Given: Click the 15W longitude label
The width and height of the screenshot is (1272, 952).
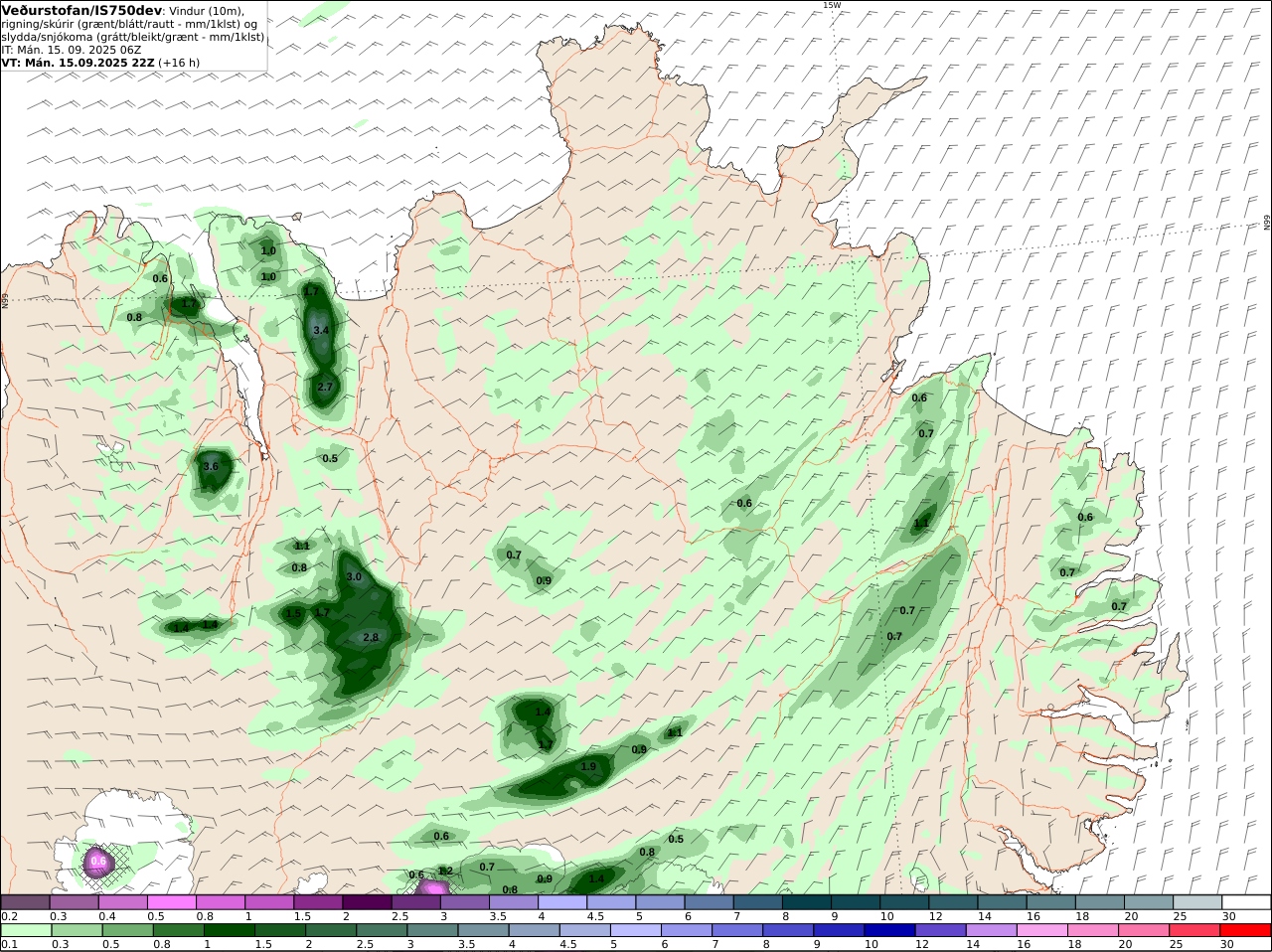Looking at the screenshot, I should click(832, 5).
